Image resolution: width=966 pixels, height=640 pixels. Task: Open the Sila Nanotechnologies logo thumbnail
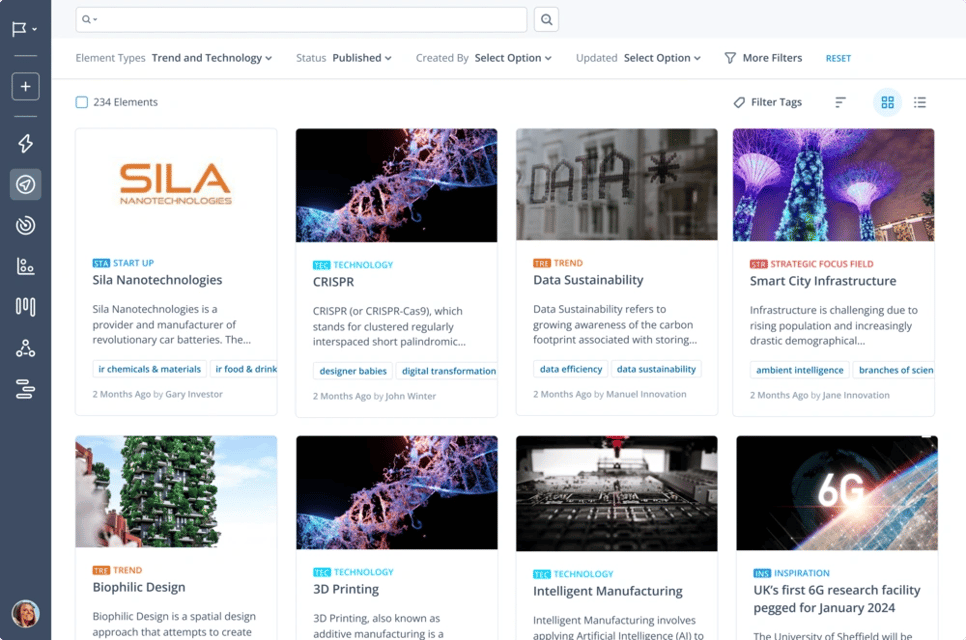pyautogui.click(x=176, y=185)
